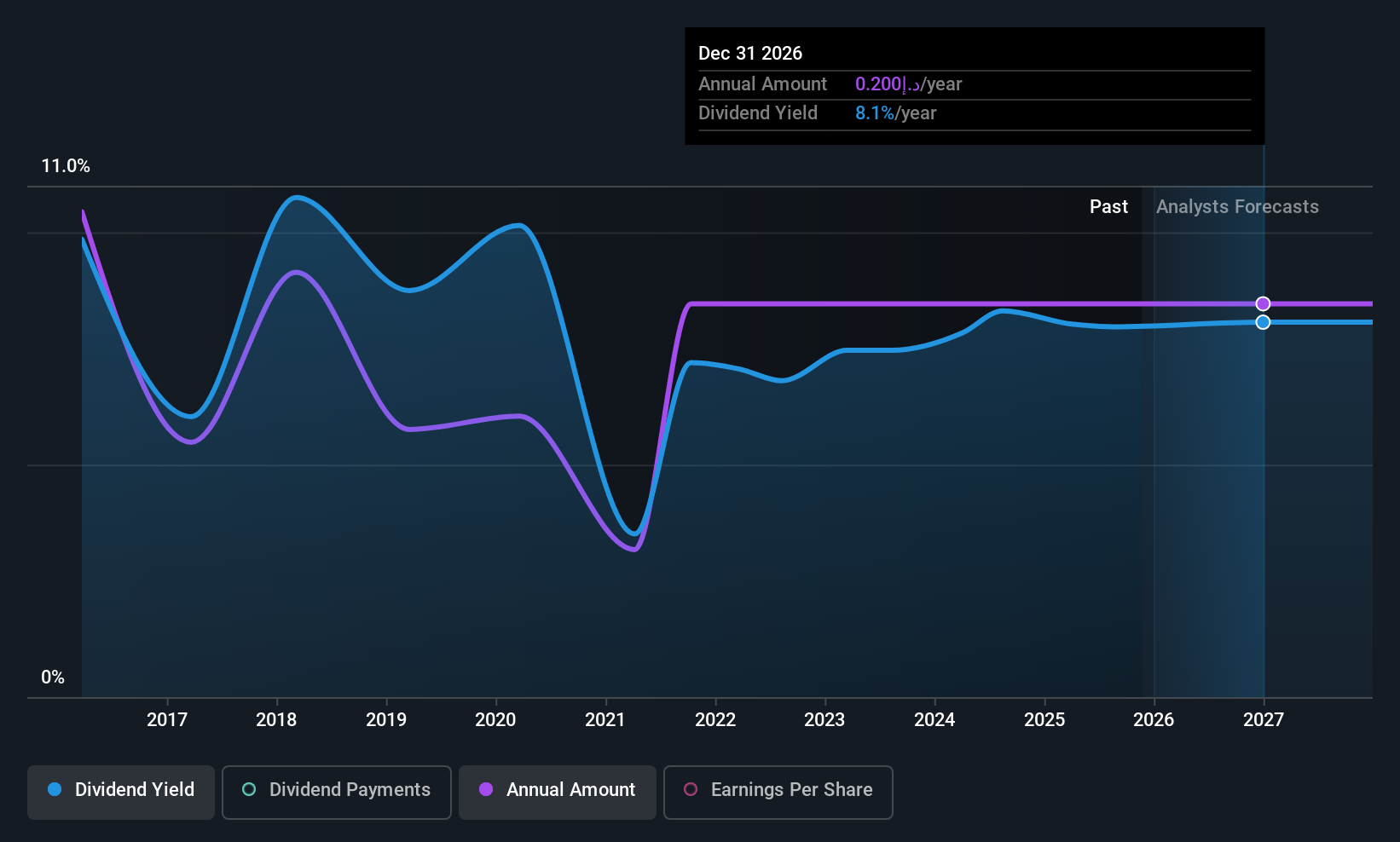This screenshot has height=842, width=1400.
Task: Click the purple Annual Amount legend dot
Action: point(486,790)
